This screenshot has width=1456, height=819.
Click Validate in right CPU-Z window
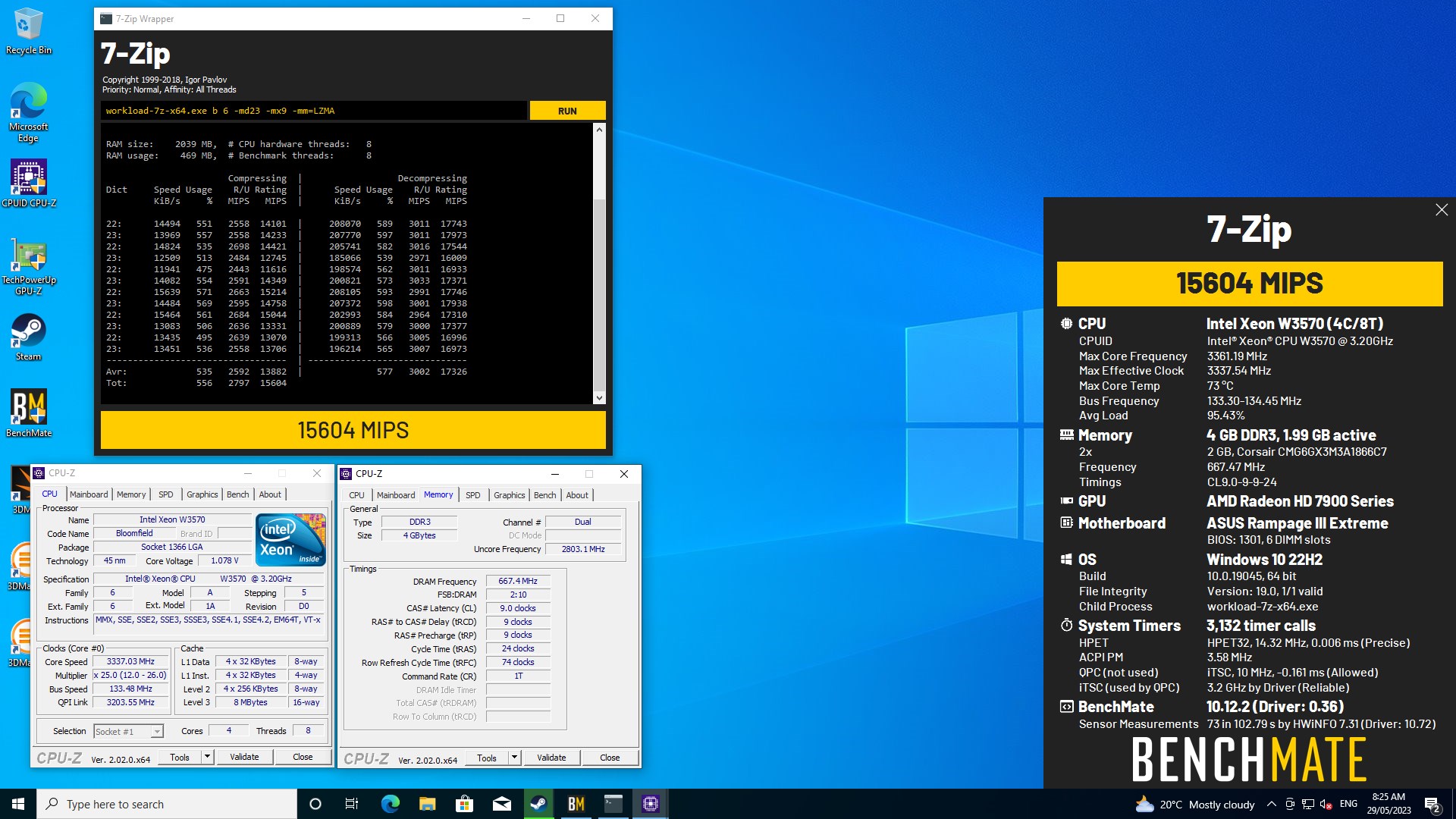tap(551, 758)
